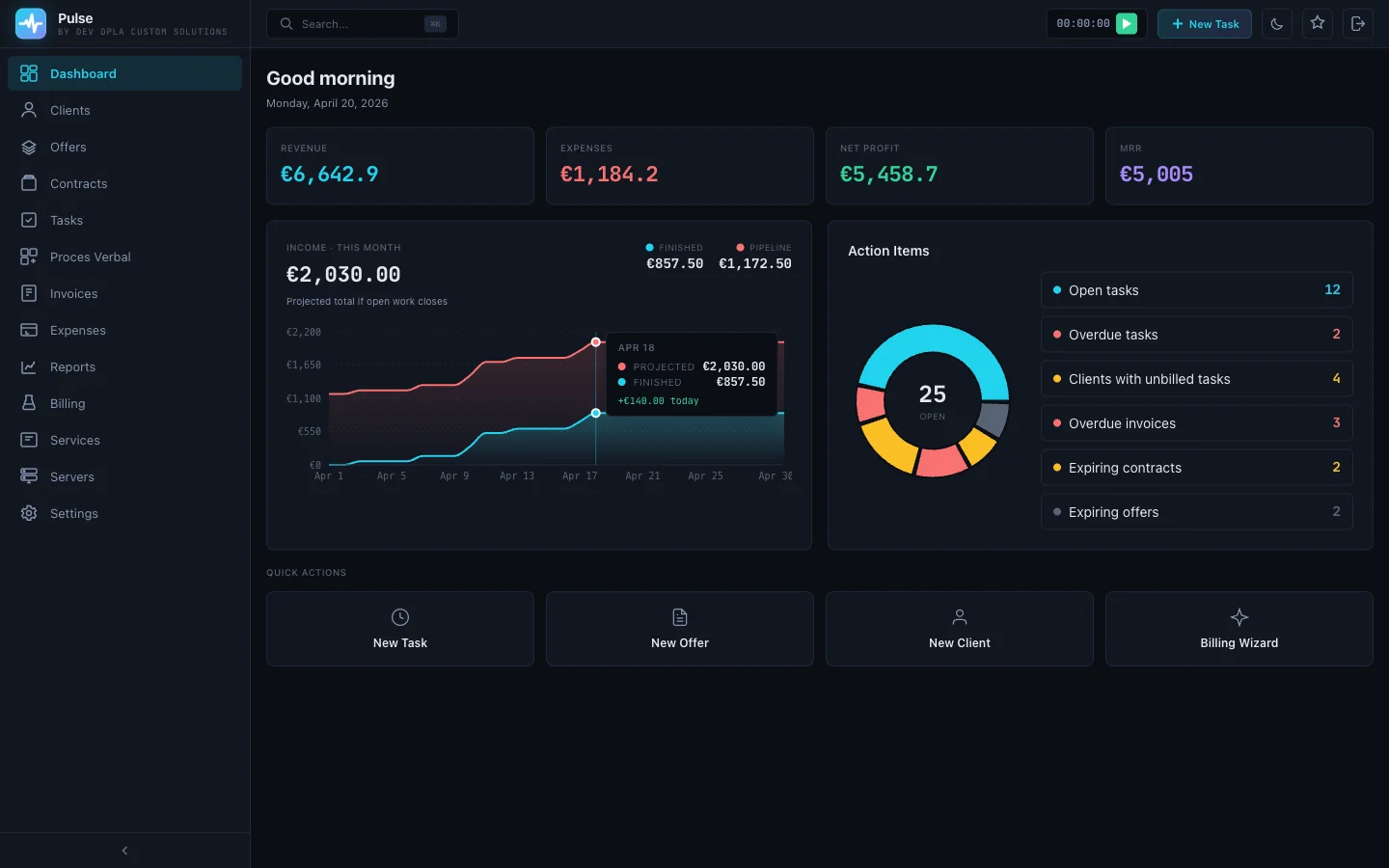Start the timer with green play button
This screenshot has height=868, width=1389.
tap(1127, 24)
